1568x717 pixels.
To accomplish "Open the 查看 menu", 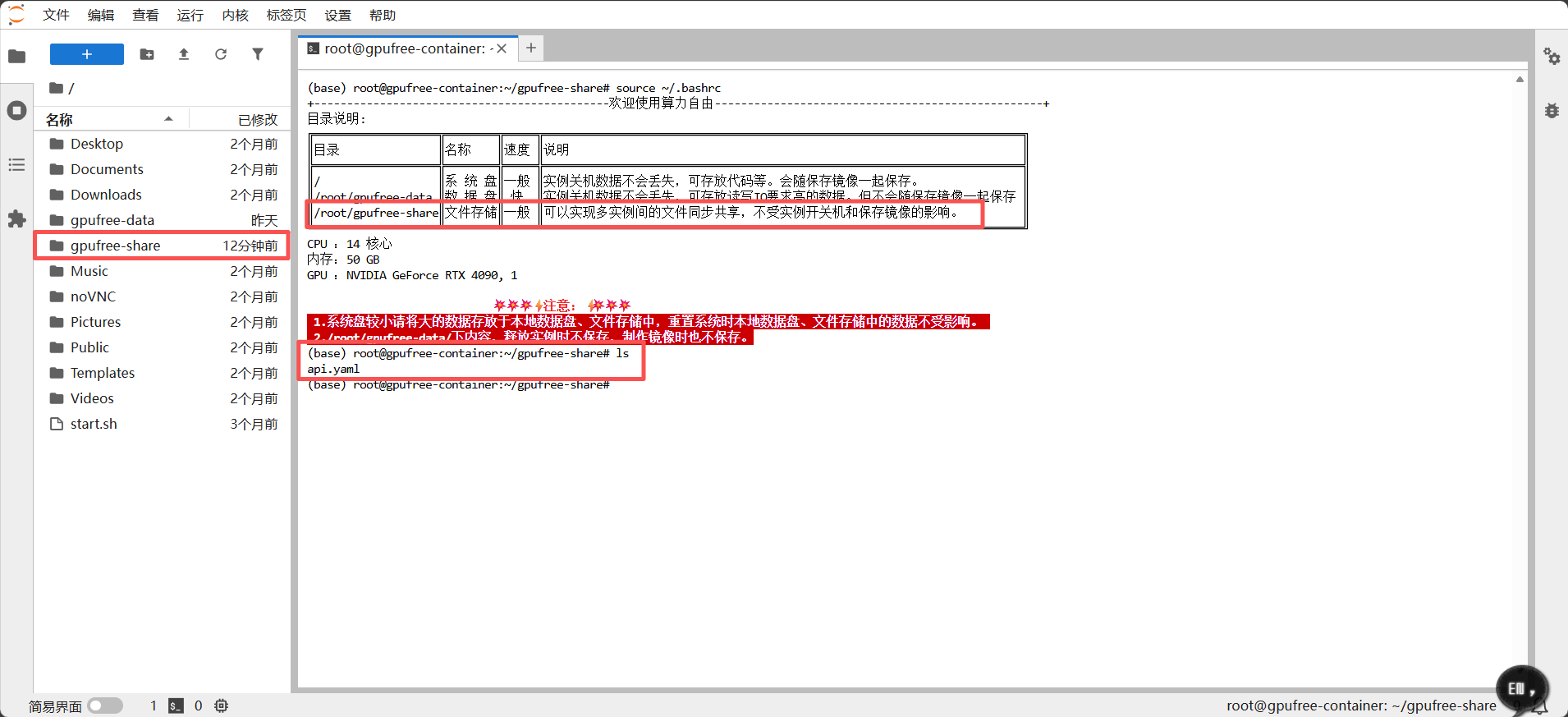I will pos(145,15).
